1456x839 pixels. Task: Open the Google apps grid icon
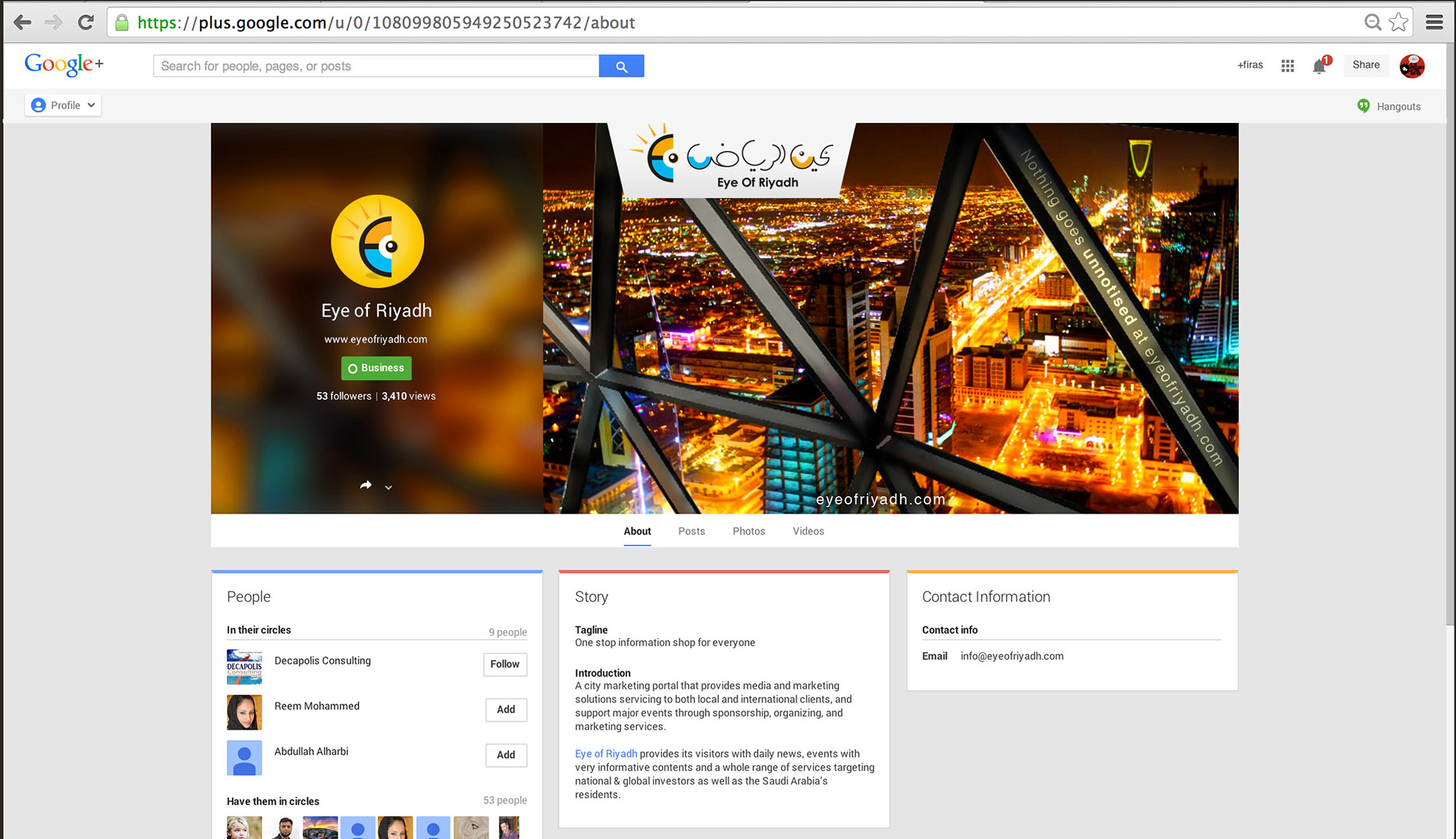[1288, 66]
